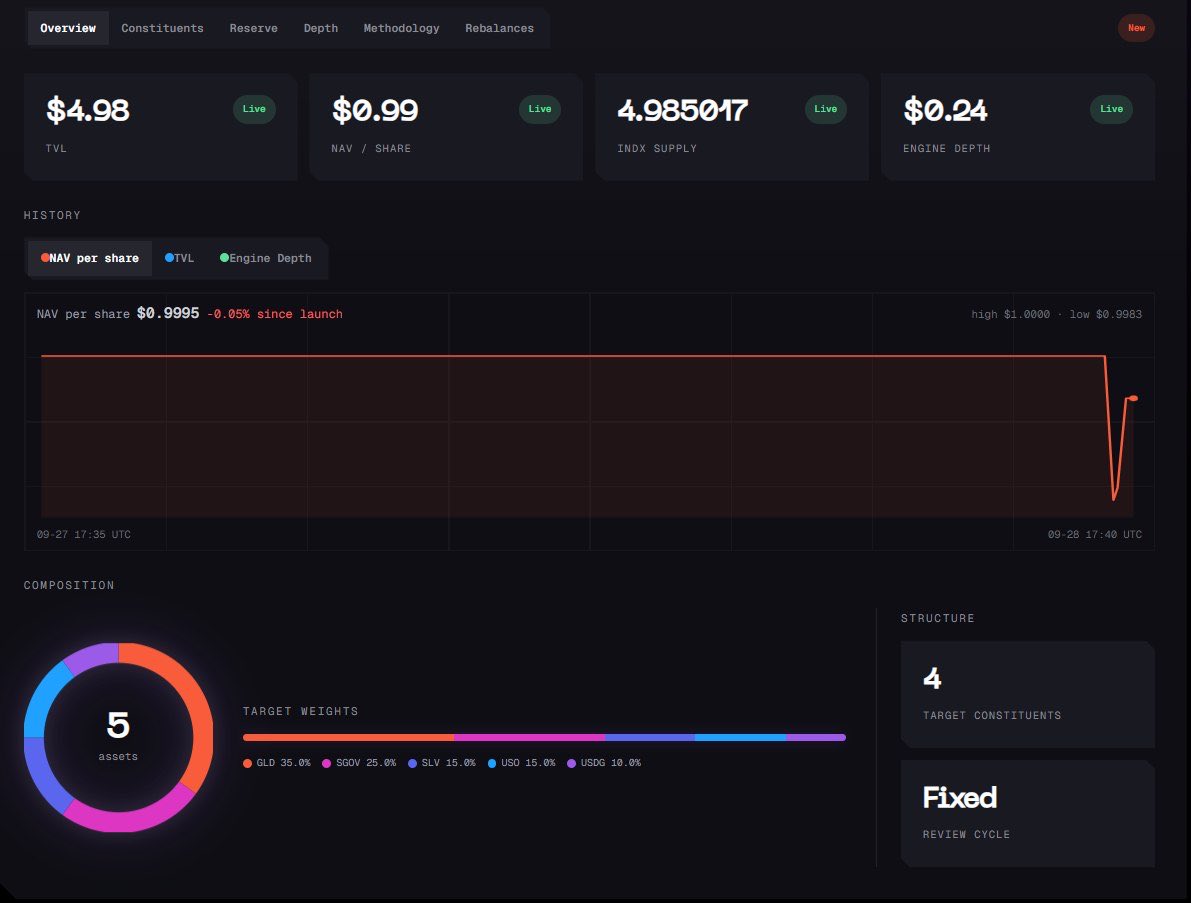Click the '4' Target Constituents card
Screen dimensions: 1191x903
click(1028, 694)
